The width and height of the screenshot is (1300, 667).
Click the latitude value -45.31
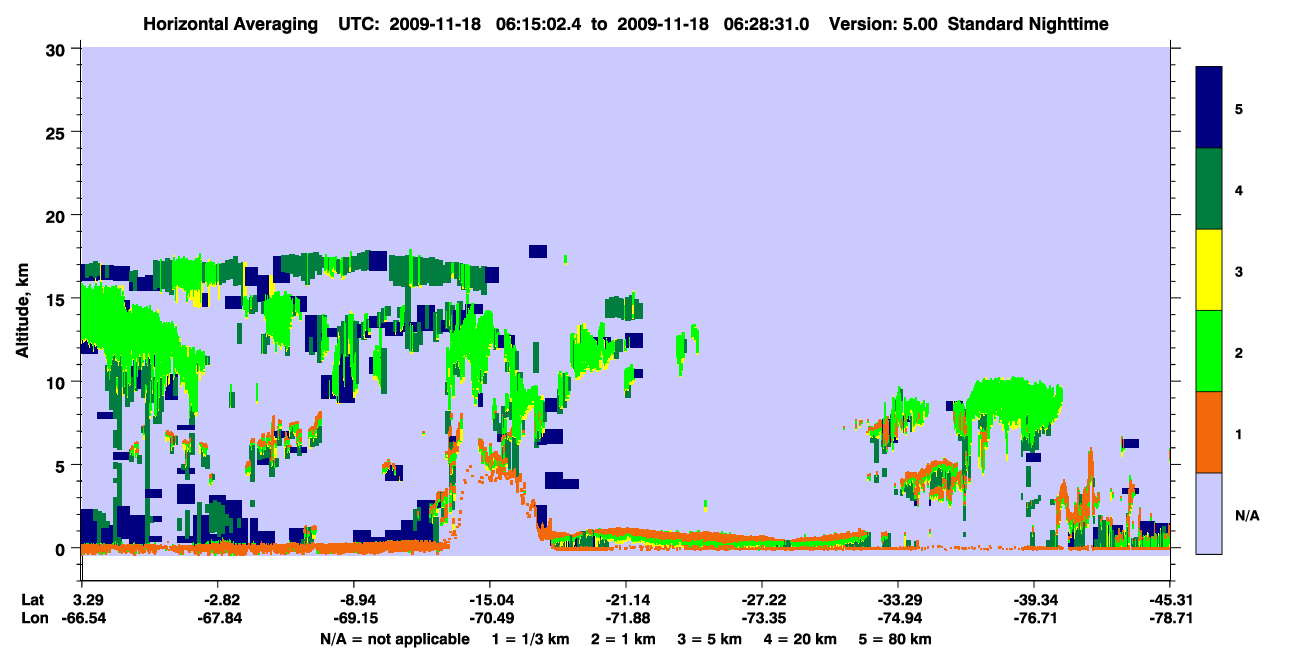point(1169,599)
